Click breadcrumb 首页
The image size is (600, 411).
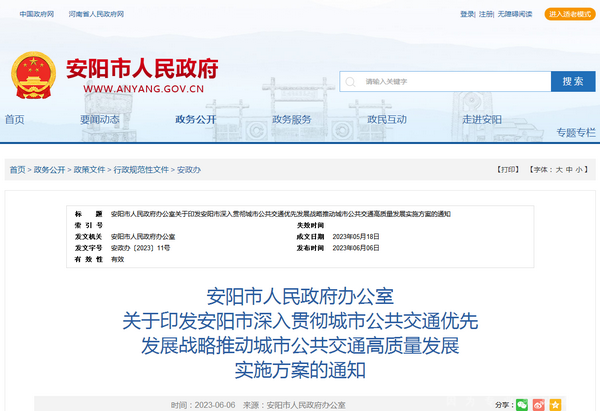point(17,170)
